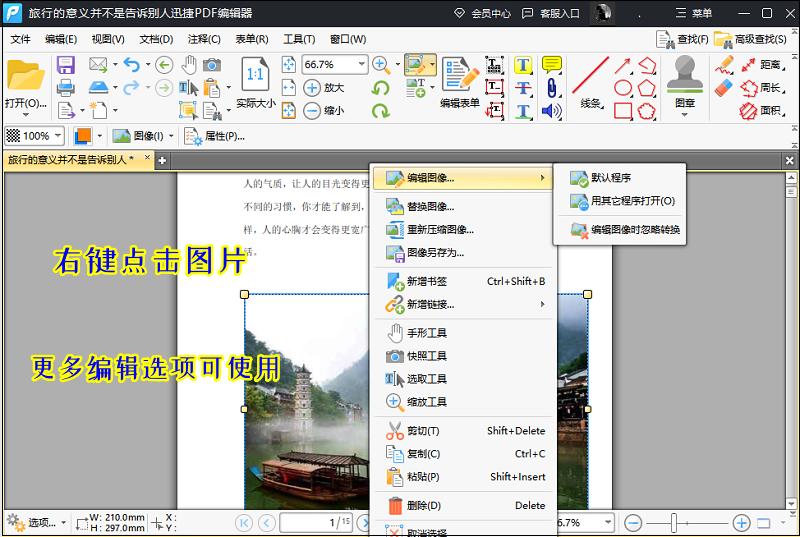Measure area with 面积 tool
Image resolution: width=800 pixels, height=537 pixels.
[762, 110]
